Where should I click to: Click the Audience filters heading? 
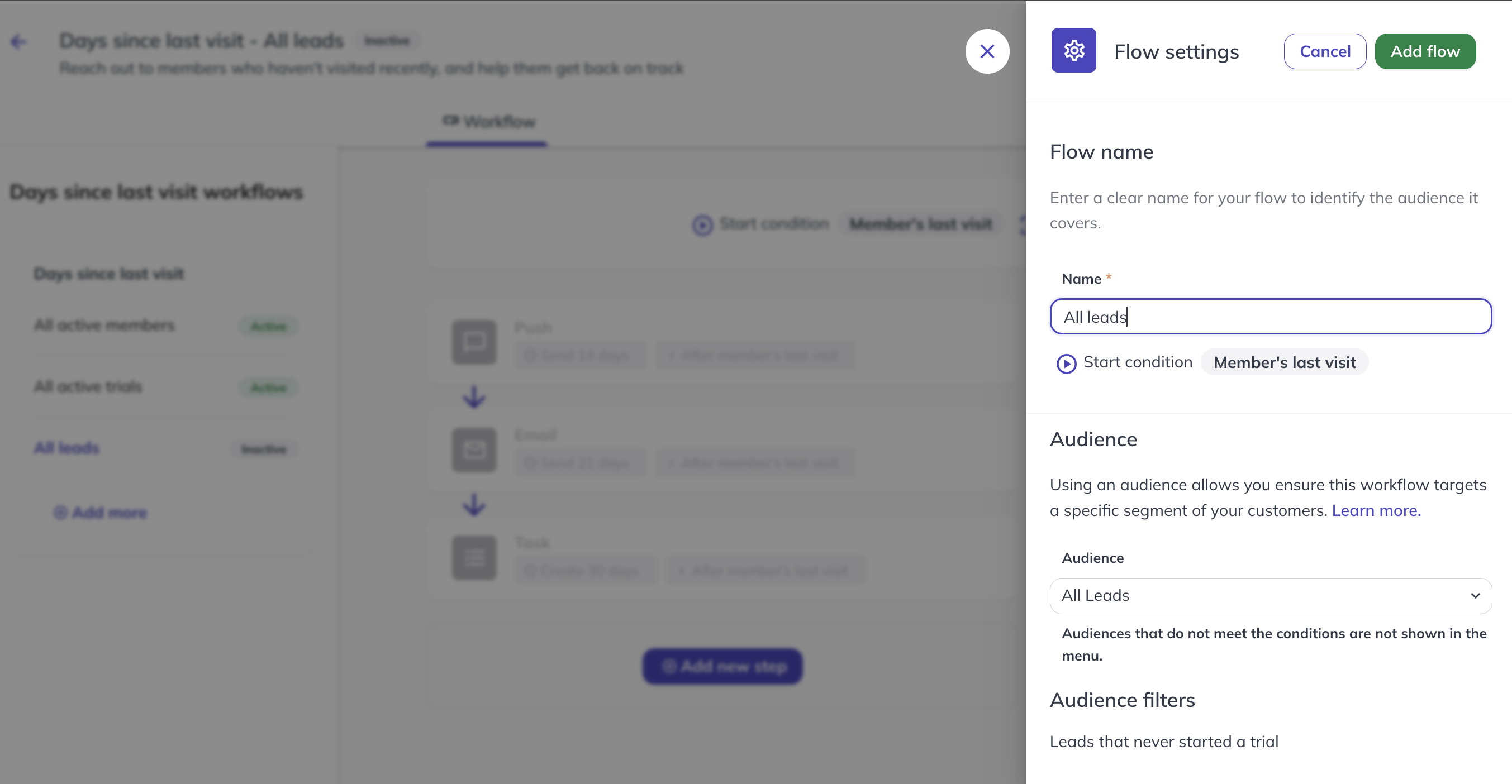tap(1122, 700)
